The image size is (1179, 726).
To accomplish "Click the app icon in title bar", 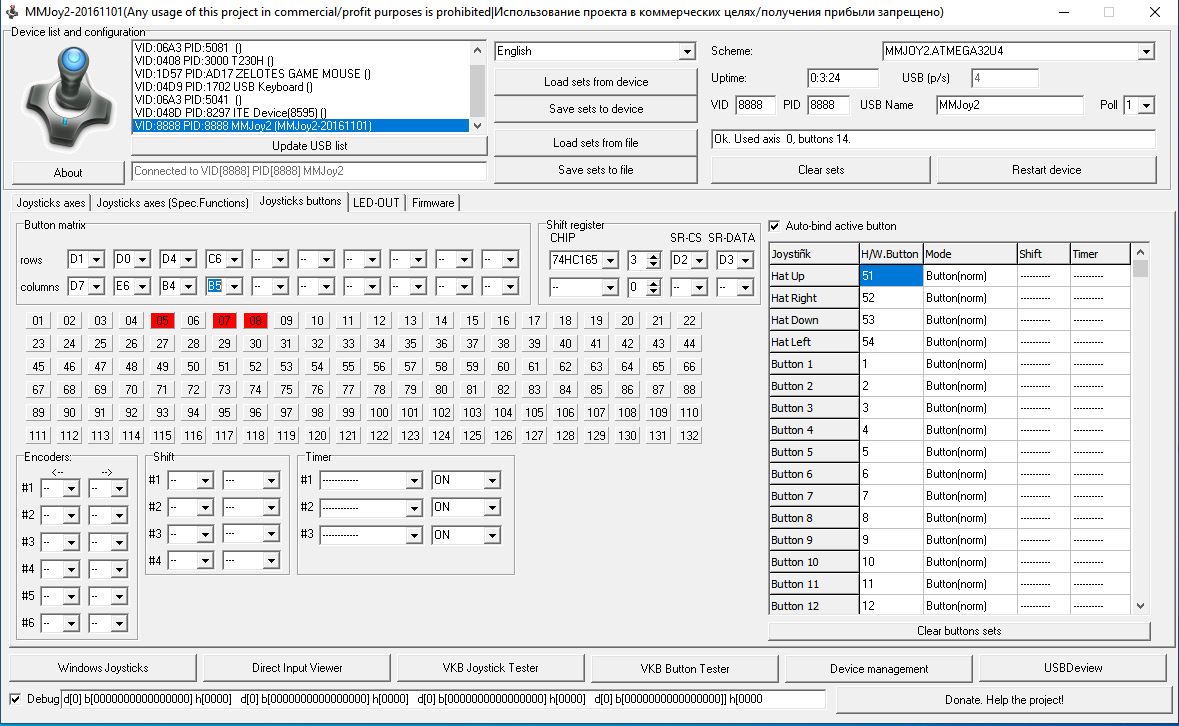I will tap(11, 12).
